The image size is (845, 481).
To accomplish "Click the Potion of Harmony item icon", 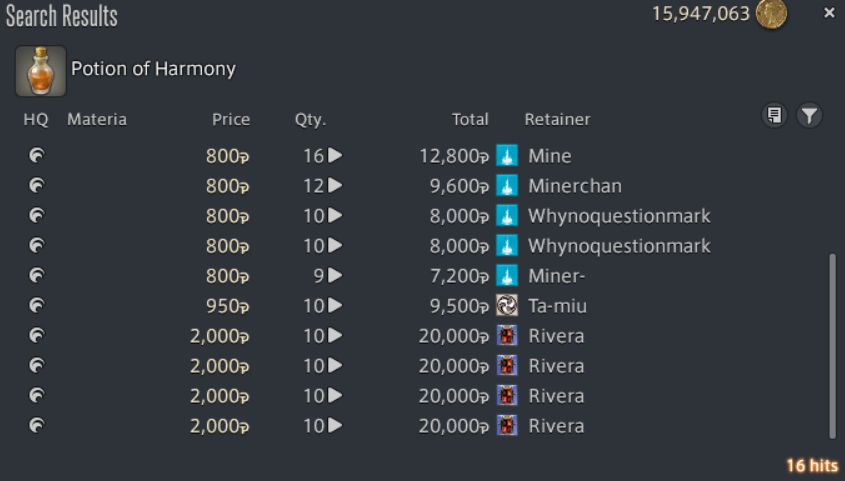I will [x=41, y=71].
